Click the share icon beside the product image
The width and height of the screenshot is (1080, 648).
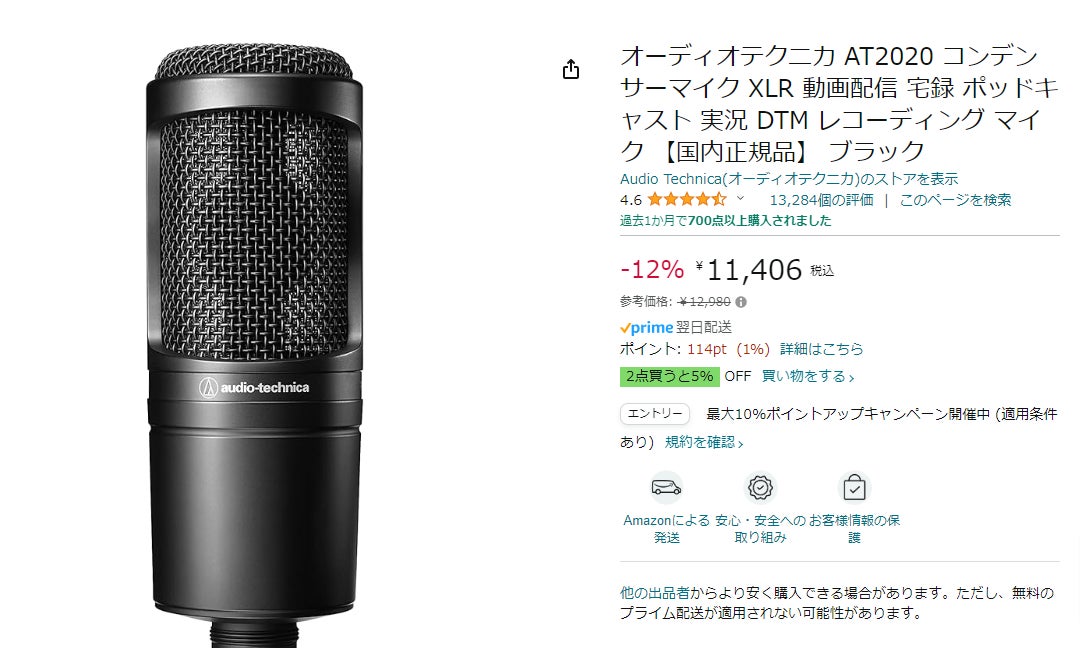570,69
